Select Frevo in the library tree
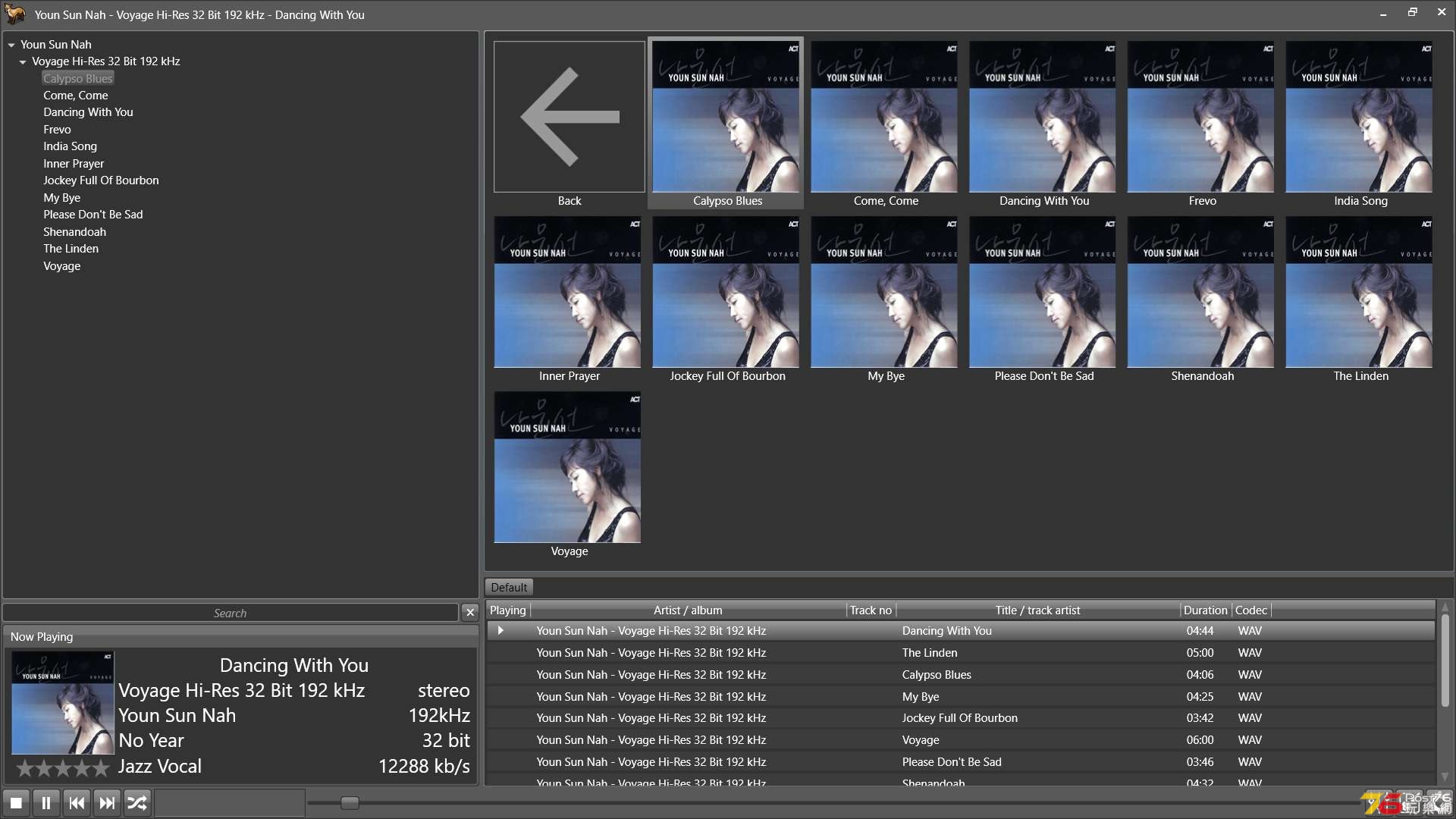This screenshot has width=1456, height=819. pos(57,130)
